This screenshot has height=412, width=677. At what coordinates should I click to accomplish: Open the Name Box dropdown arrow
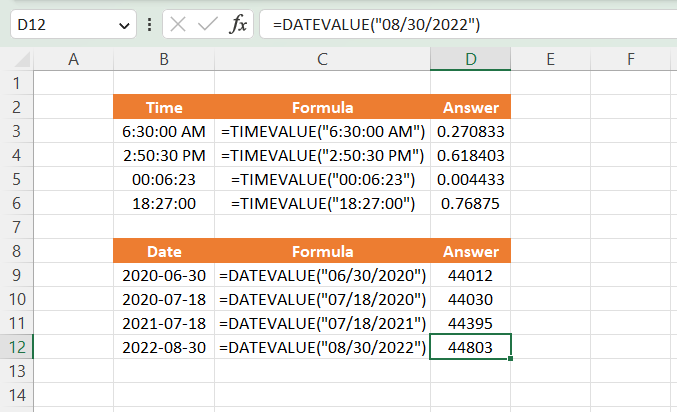click(x=125, y=25)
